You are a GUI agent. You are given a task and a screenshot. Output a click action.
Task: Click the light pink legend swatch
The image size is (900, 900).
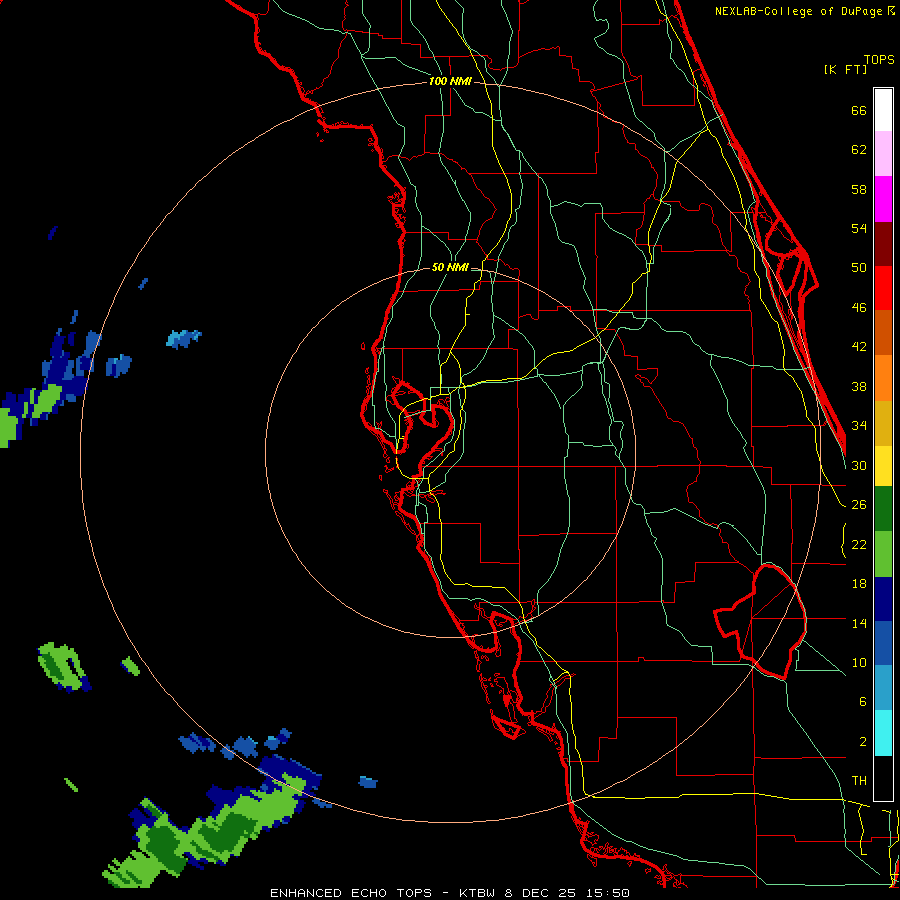pyautogui.click(x=883, y=154)
